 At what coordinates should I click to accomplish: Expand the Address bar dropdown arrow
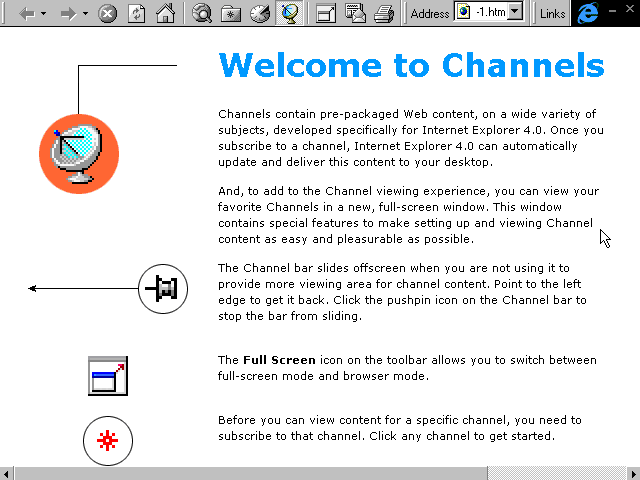tap(516, 12)
